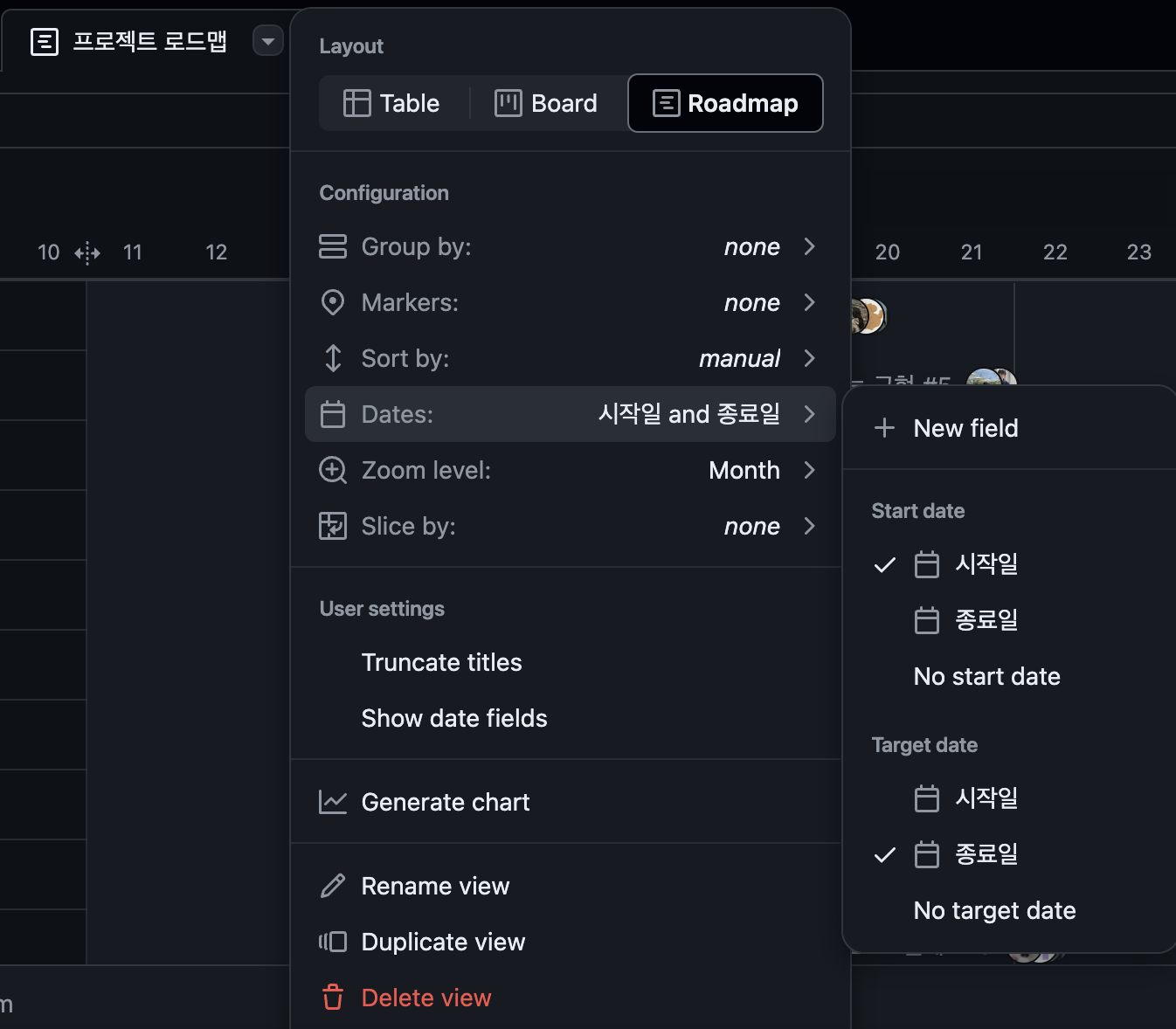Viewport: 1176px width, 1029px height.
Task: Choose Rename view
Action: point(571,886)
